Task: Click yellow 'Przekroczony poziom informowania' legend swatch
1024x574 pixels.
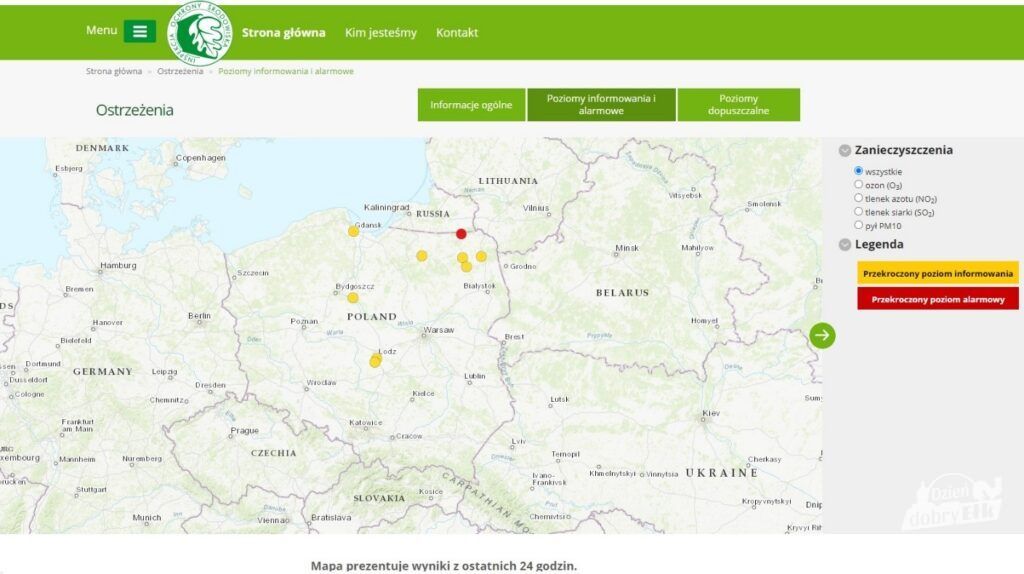Action: (x=937, y=273)
